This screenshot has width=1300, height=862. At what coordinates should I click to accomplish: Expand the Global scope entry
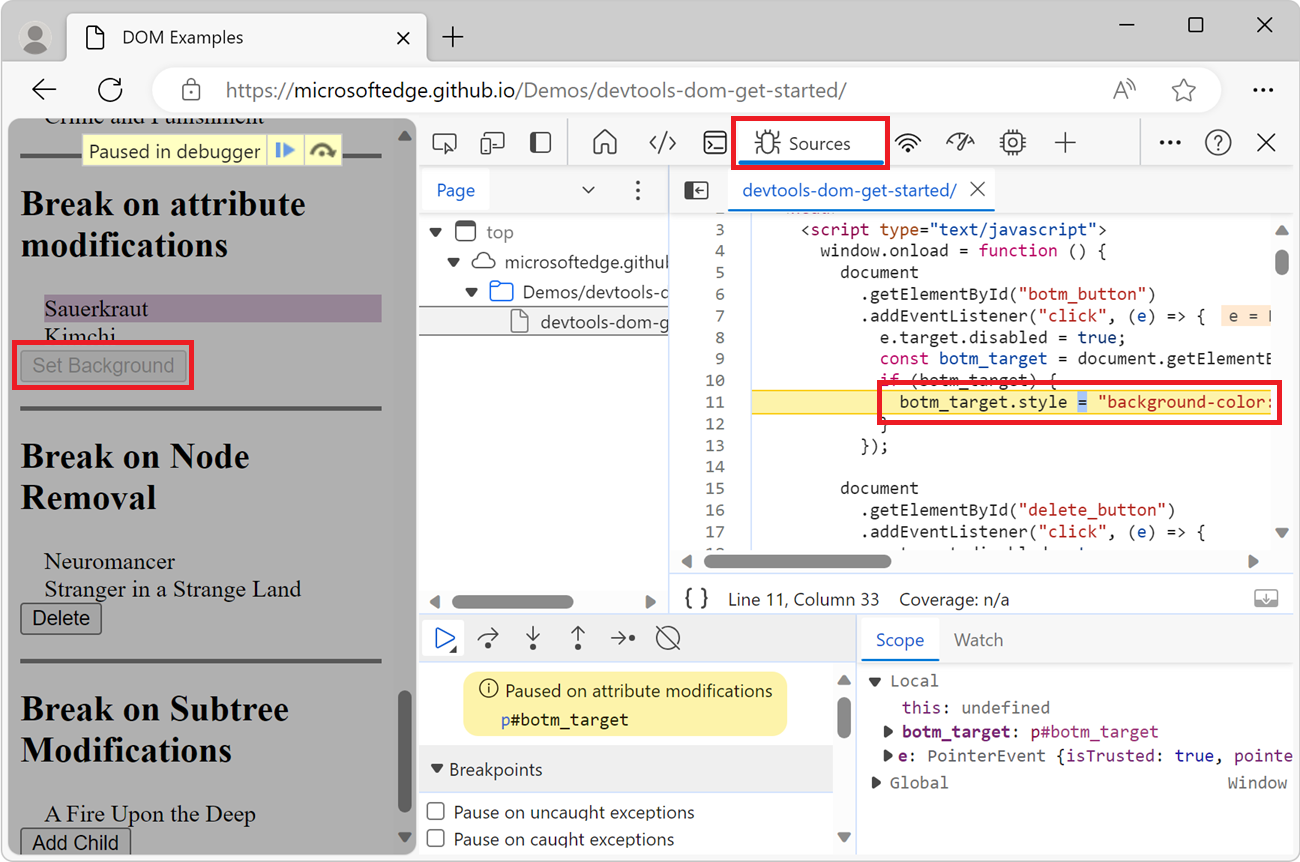[x=878, y=782]
